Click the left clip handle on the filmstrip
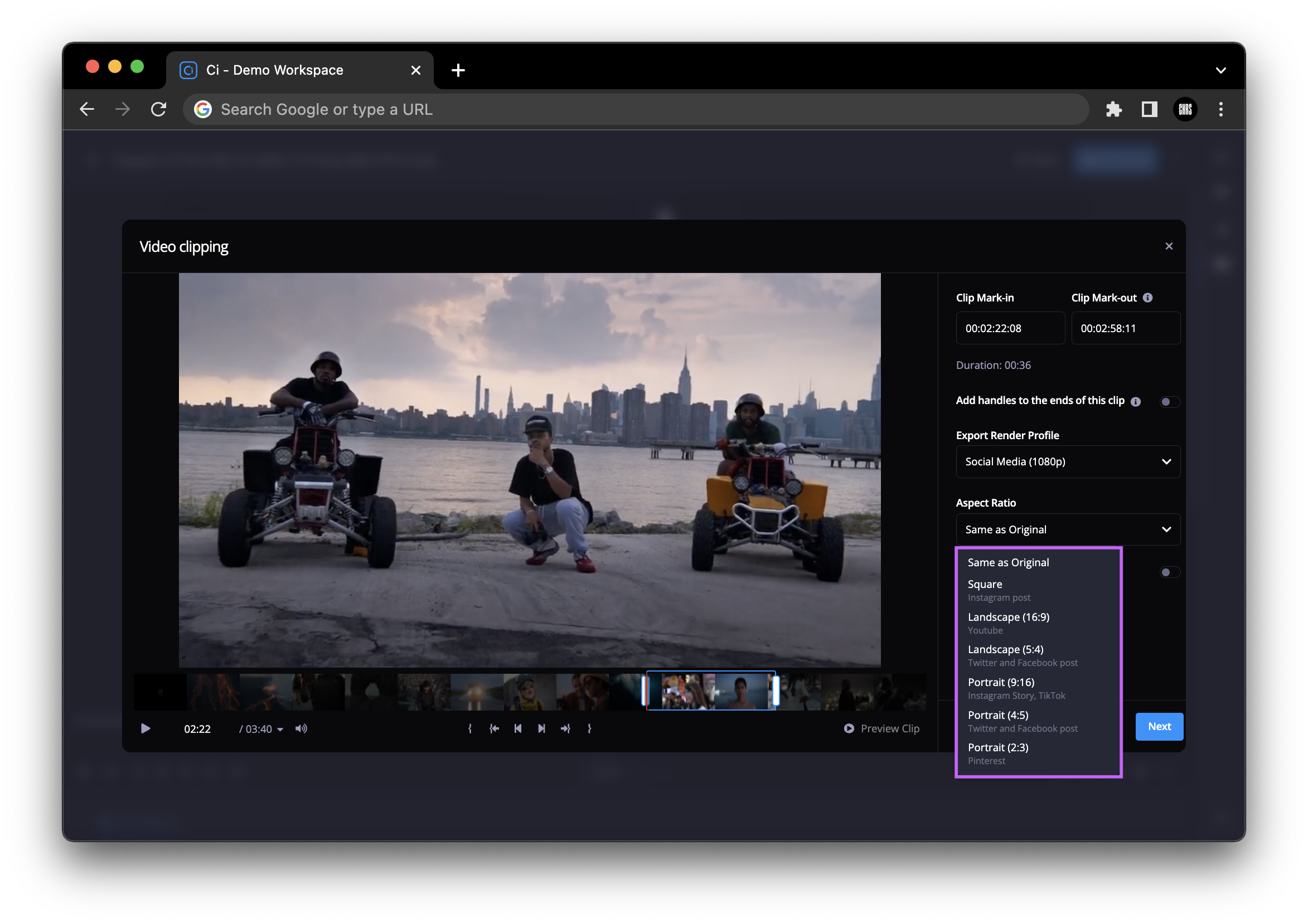 (x=645, y=690)
